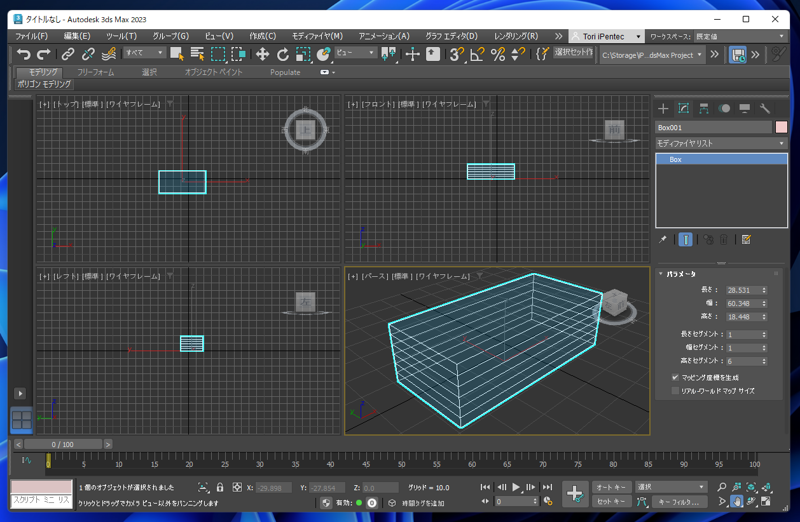
Task: Select the Box entry in modifier stack
Action: 721,159
